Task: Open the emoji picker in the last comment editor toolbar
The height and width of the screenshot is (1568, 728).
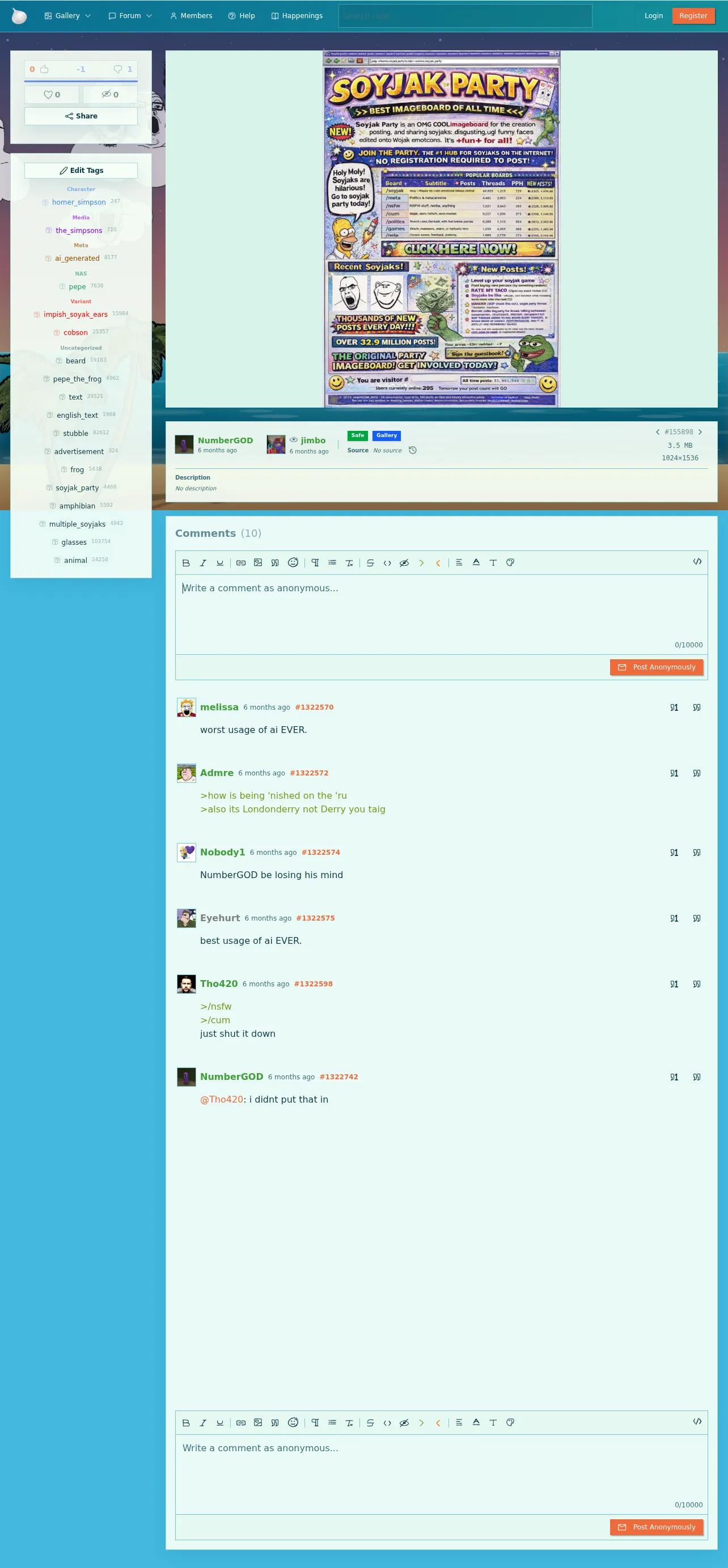Action: 293,1422
